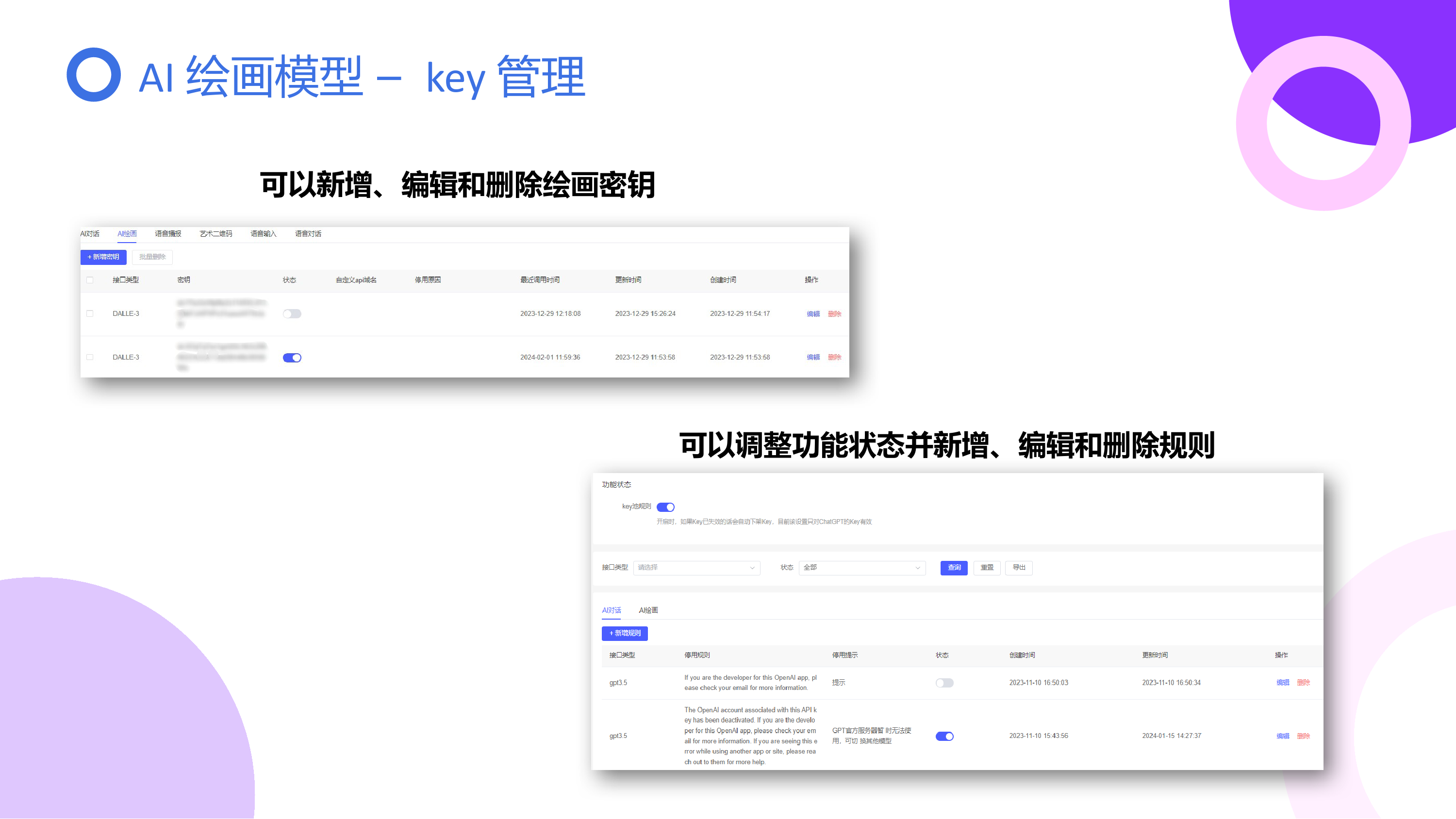Disable the second DALLE-3 key status switch

(x=292, y=358)
